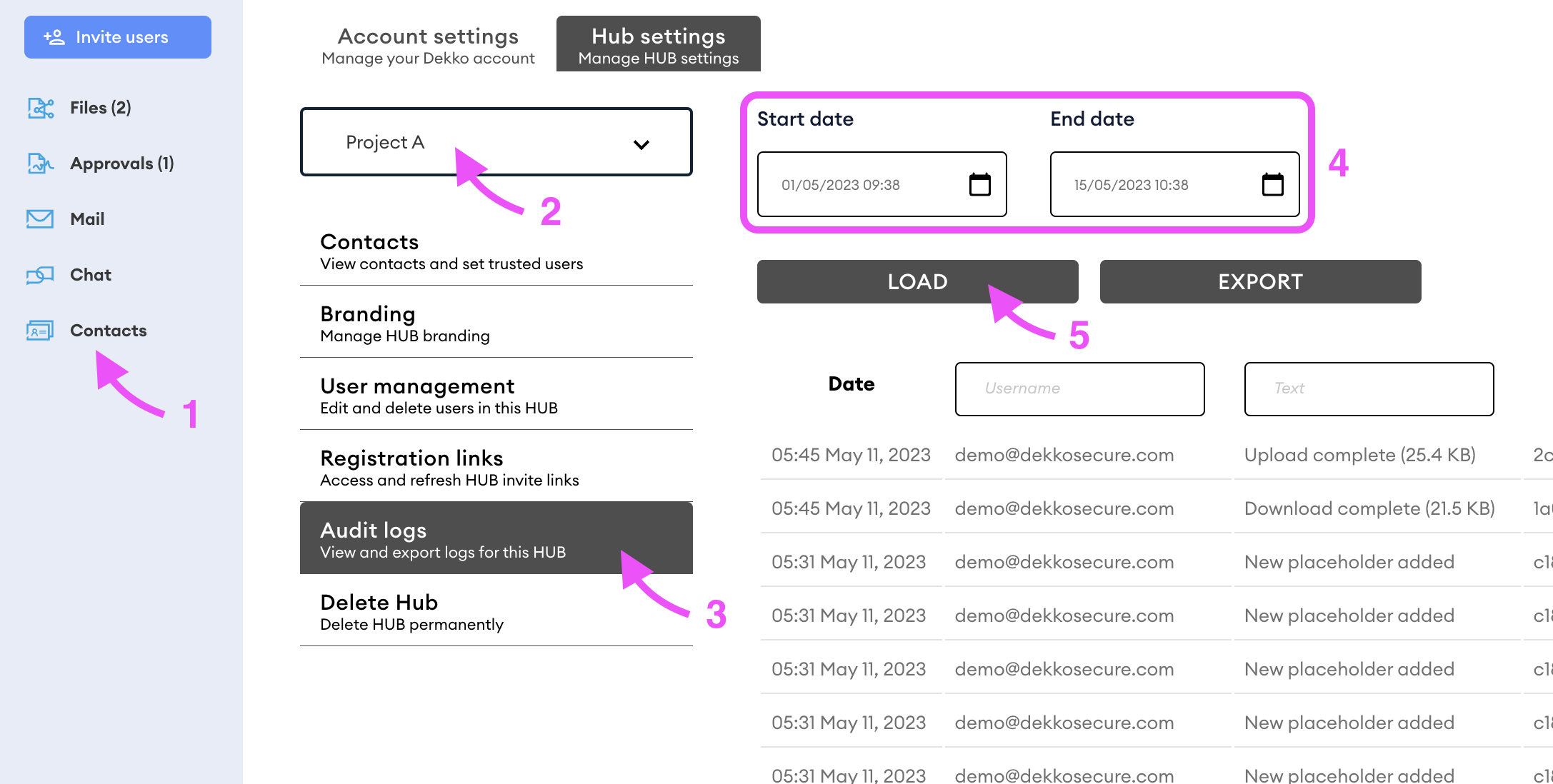1553x784 pixels.
Task: Click the Start date input field
Action: tap(882, 184)
